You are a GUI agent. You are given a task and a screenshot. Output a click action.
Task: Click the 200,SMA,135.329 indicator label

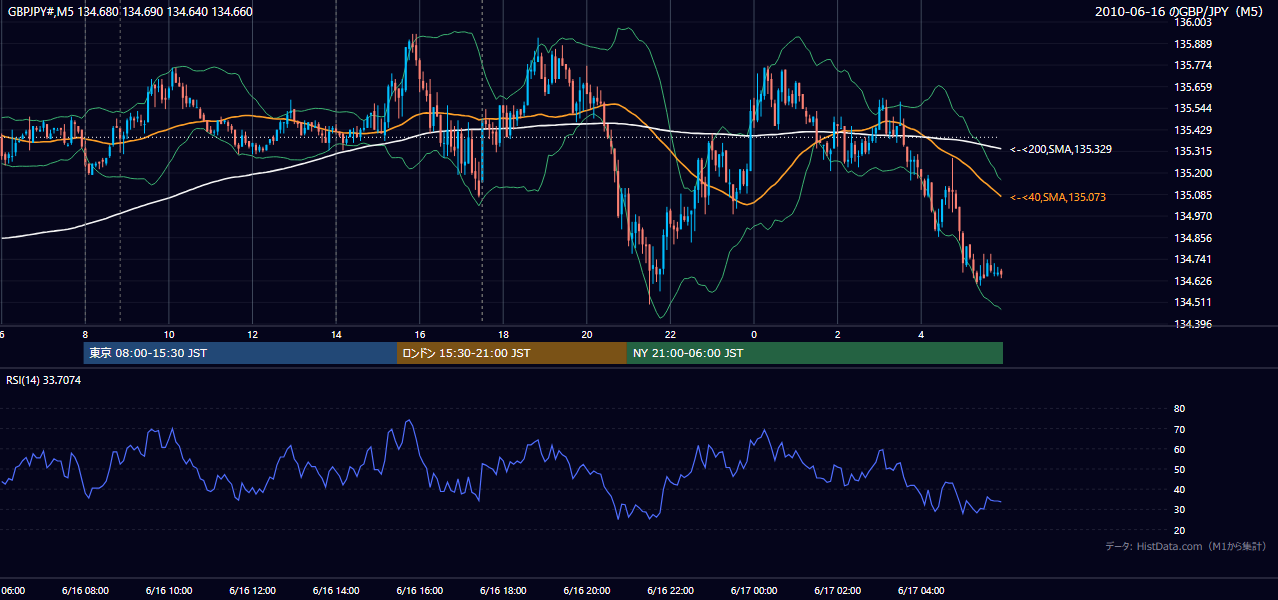coord(1061,149)
